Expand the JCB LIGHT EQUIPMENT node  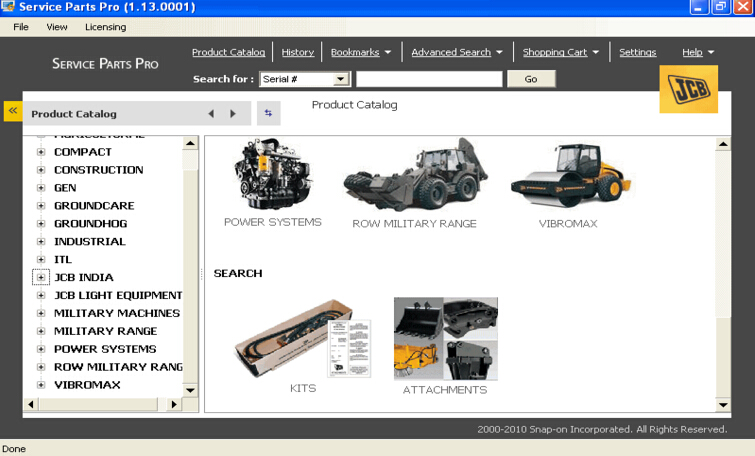point(41,295)
